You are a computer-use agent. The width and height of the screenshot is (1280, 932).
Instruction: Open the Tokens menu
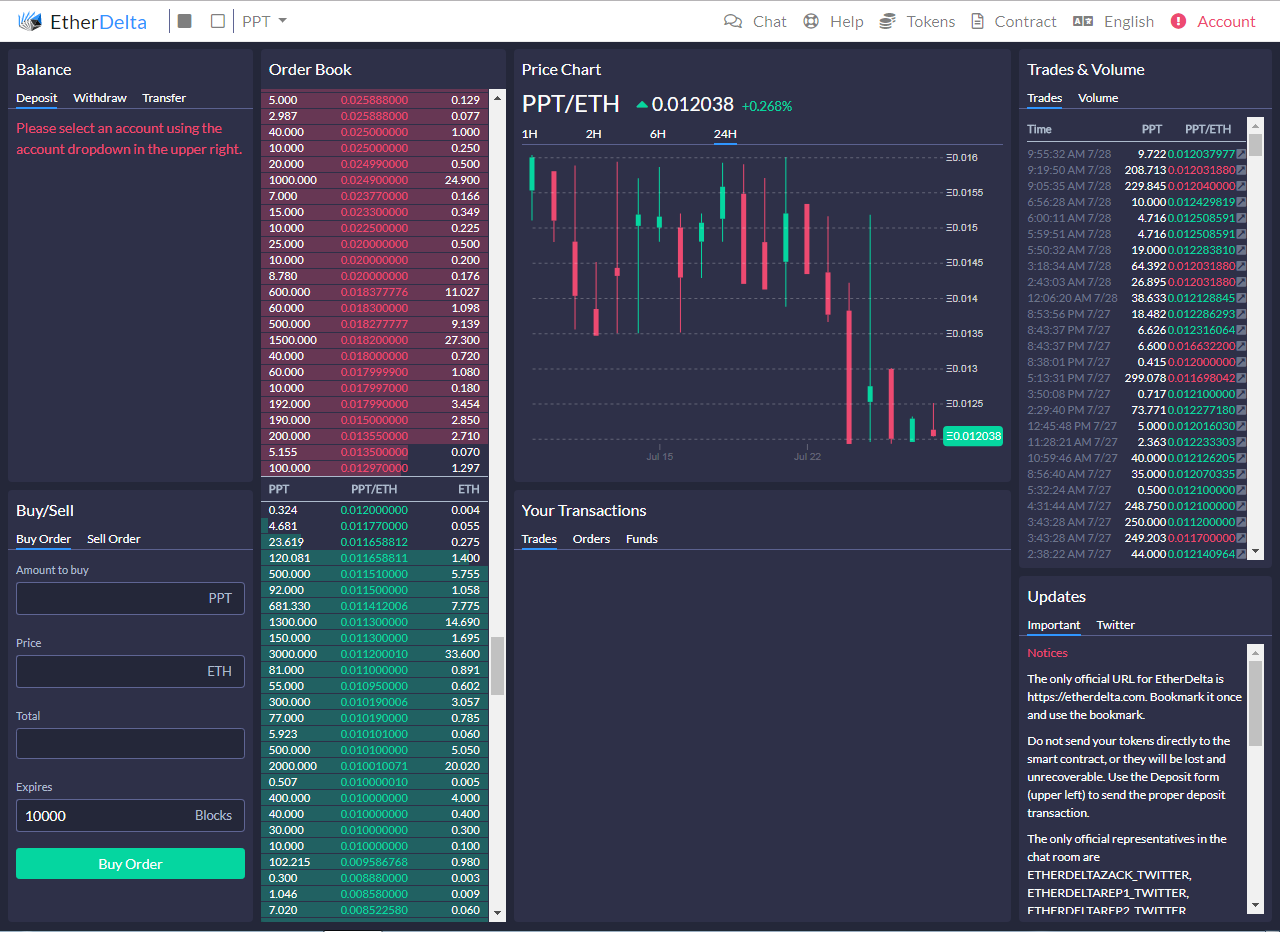(931, 21)
